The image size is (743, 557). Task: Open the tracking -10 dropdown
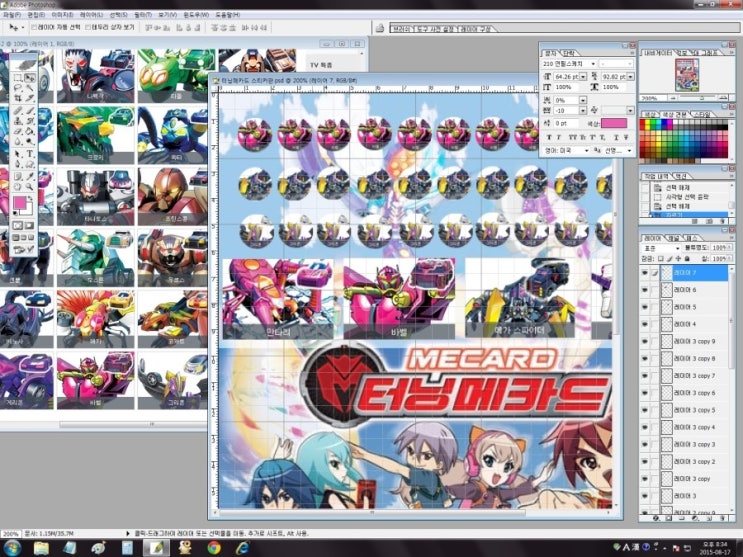583,110
